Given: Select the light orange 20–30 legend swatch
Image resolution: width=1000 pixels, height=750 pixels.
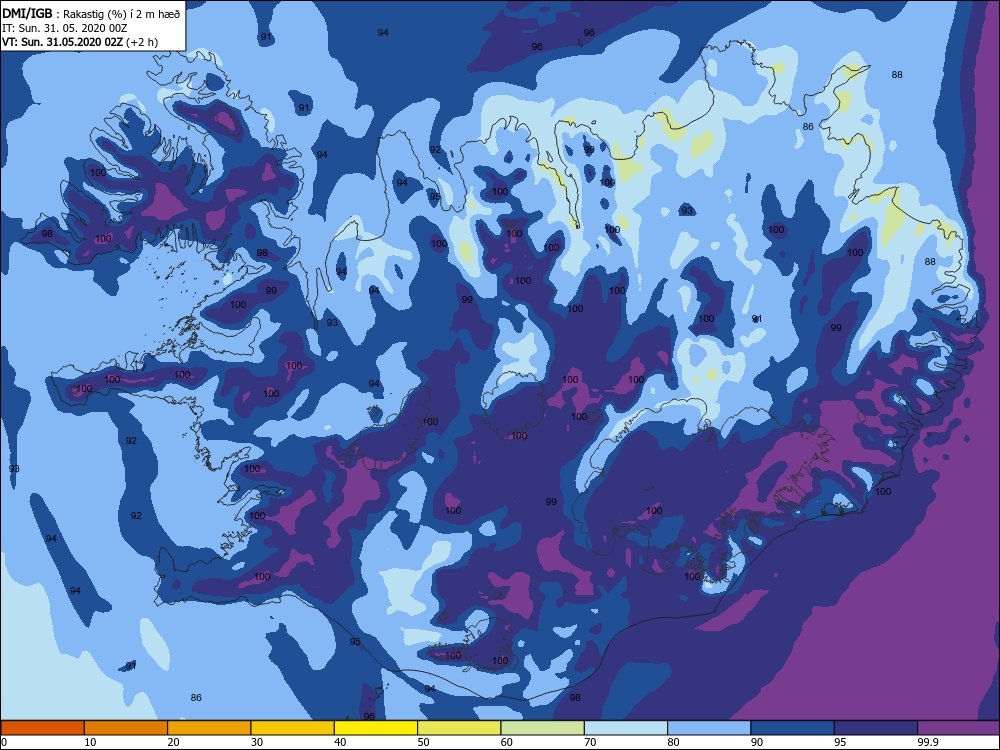Looking at the screenshot, I should click(209, 728).
